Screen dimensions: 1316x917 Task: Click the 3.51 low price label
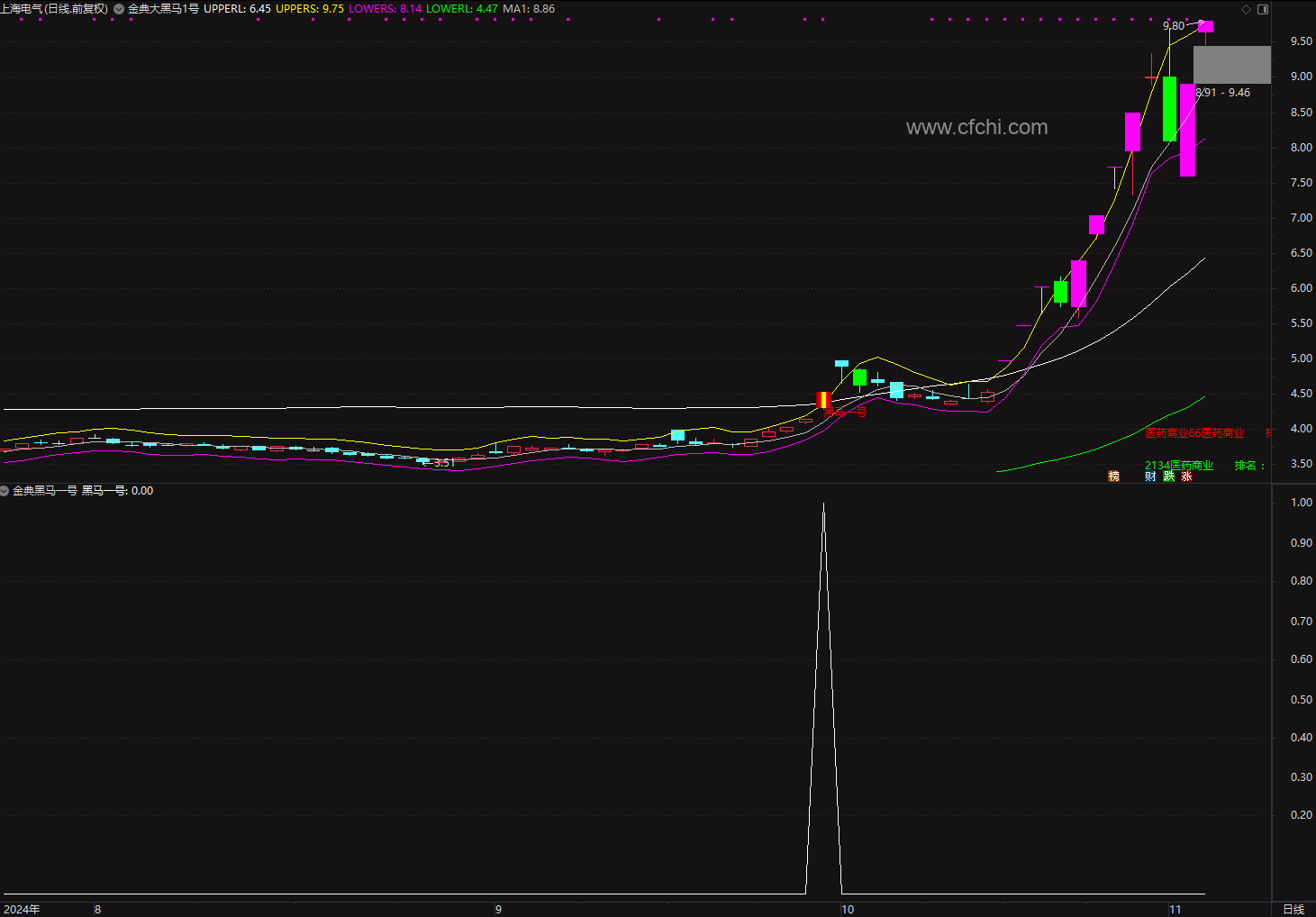444,463
